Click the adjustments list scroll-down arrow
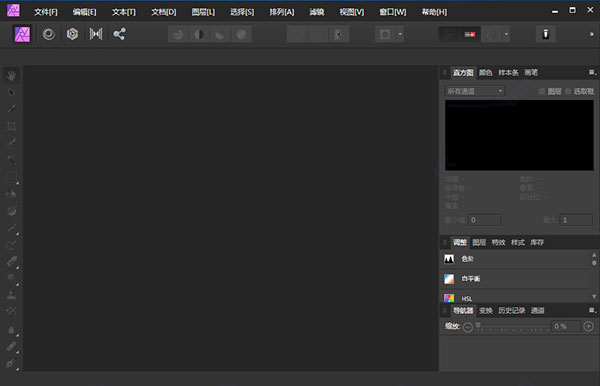 594,296
